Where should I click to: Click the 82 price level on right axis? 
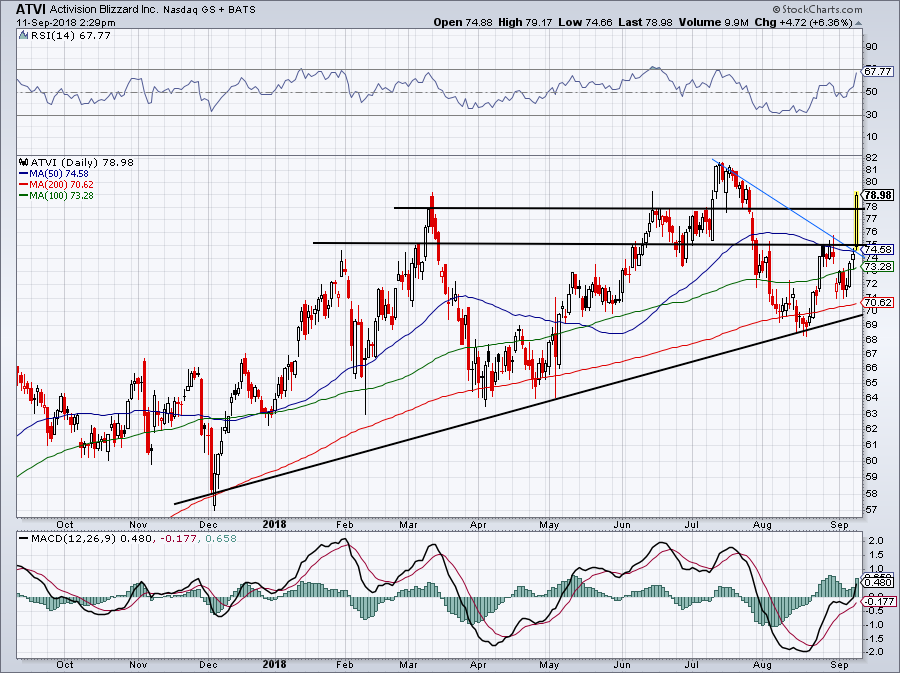click(871, 157)
